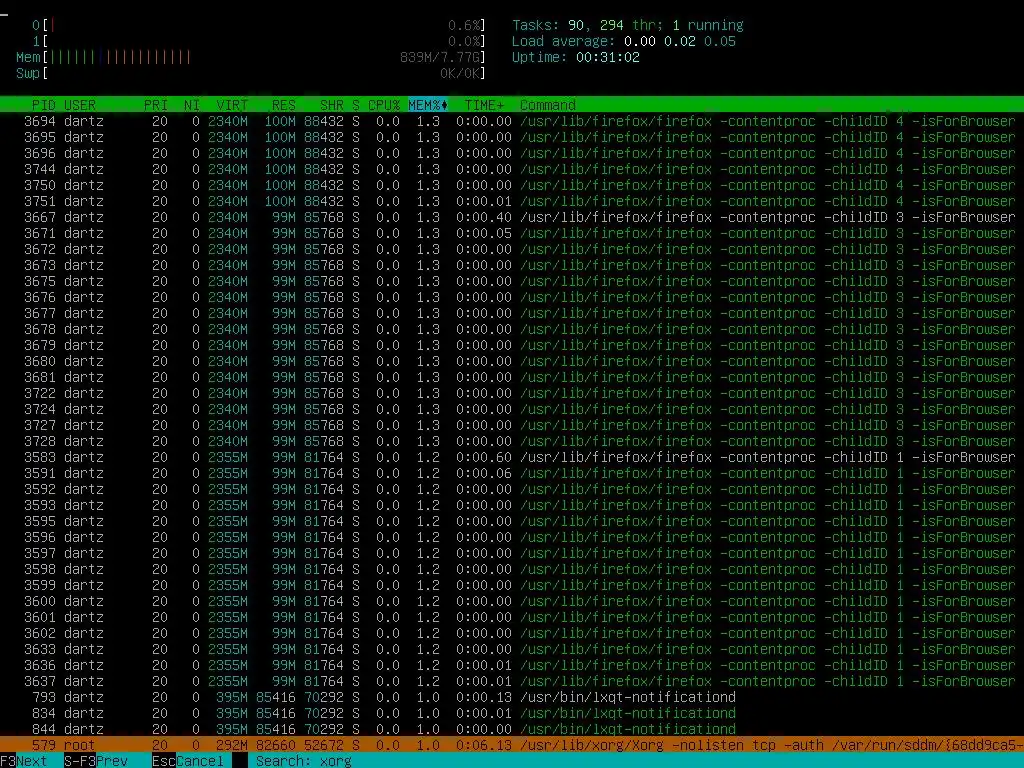1024x768 pixels.
Task: Select process row with PID 3636
Action: (x=512, y=665)
